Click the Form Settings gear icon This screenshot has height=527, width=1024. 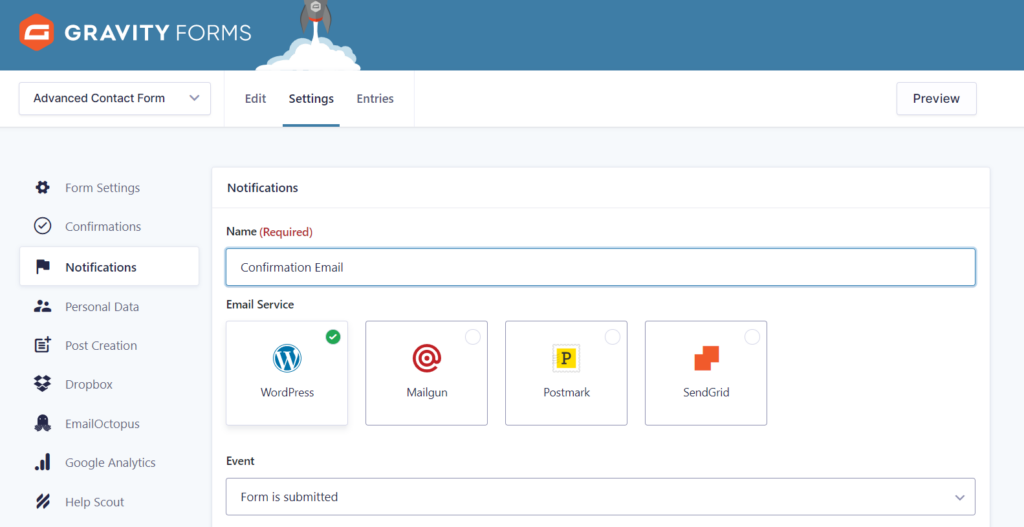click(x=42, y=187)
